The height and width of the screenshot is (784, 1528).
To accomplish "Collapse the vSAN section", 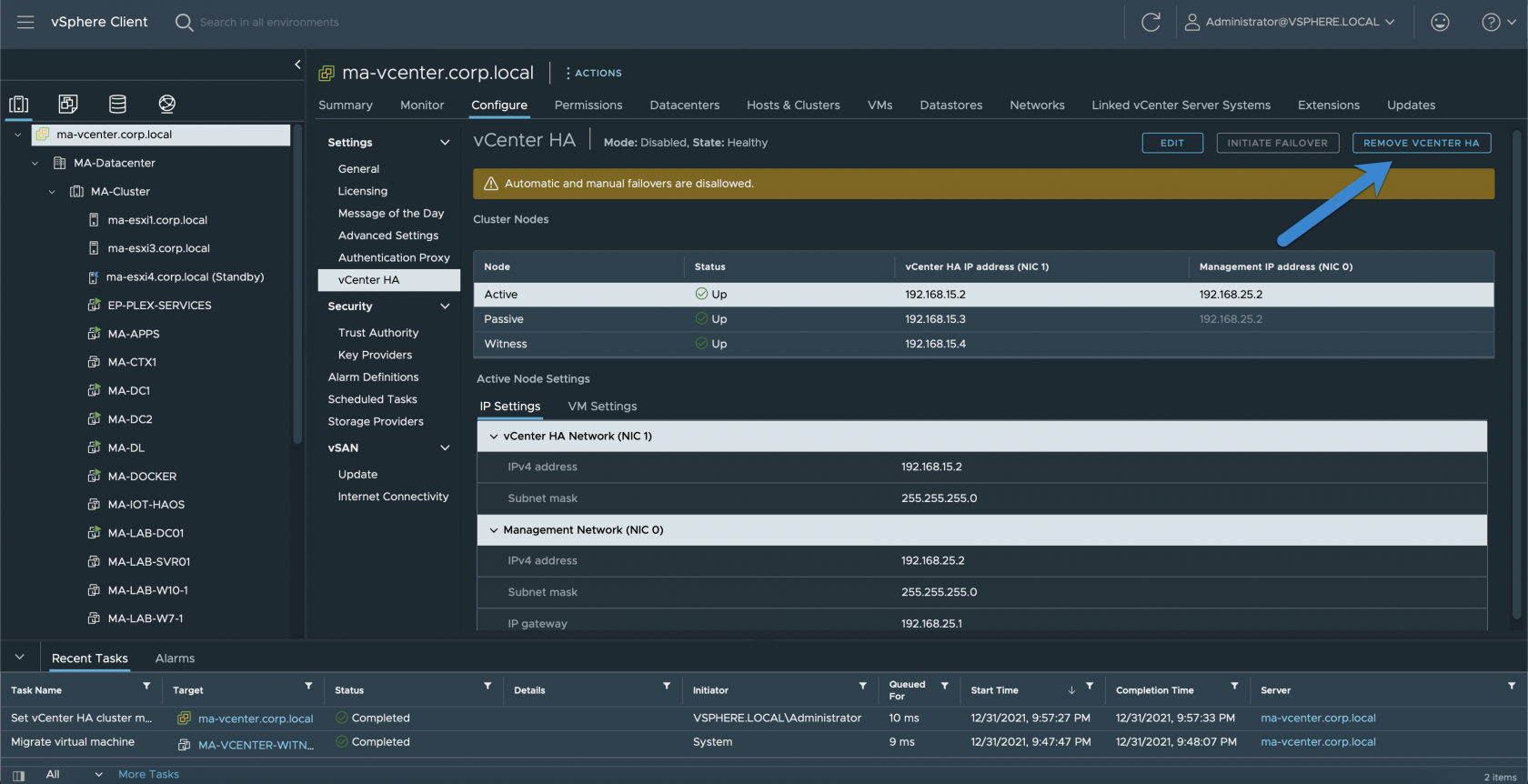I will pyautogui.click(x=445, y=447).
